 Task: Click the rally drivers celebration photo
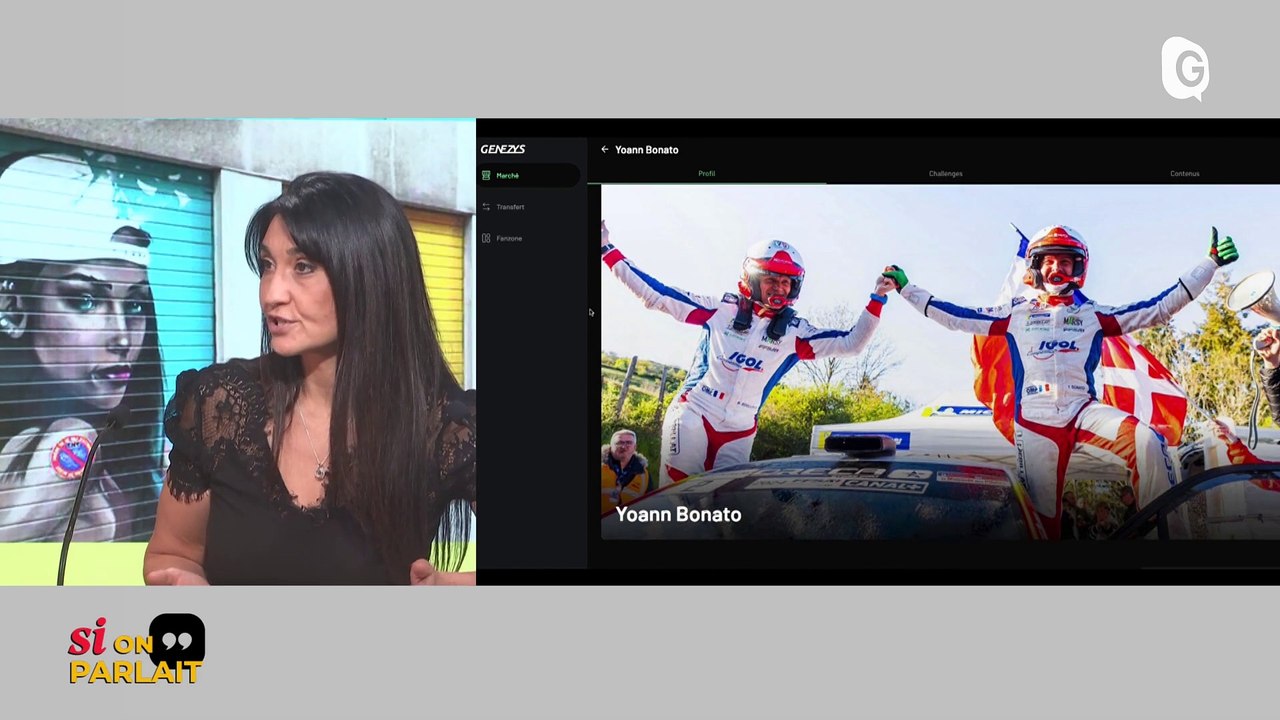(x=940, y=362)
